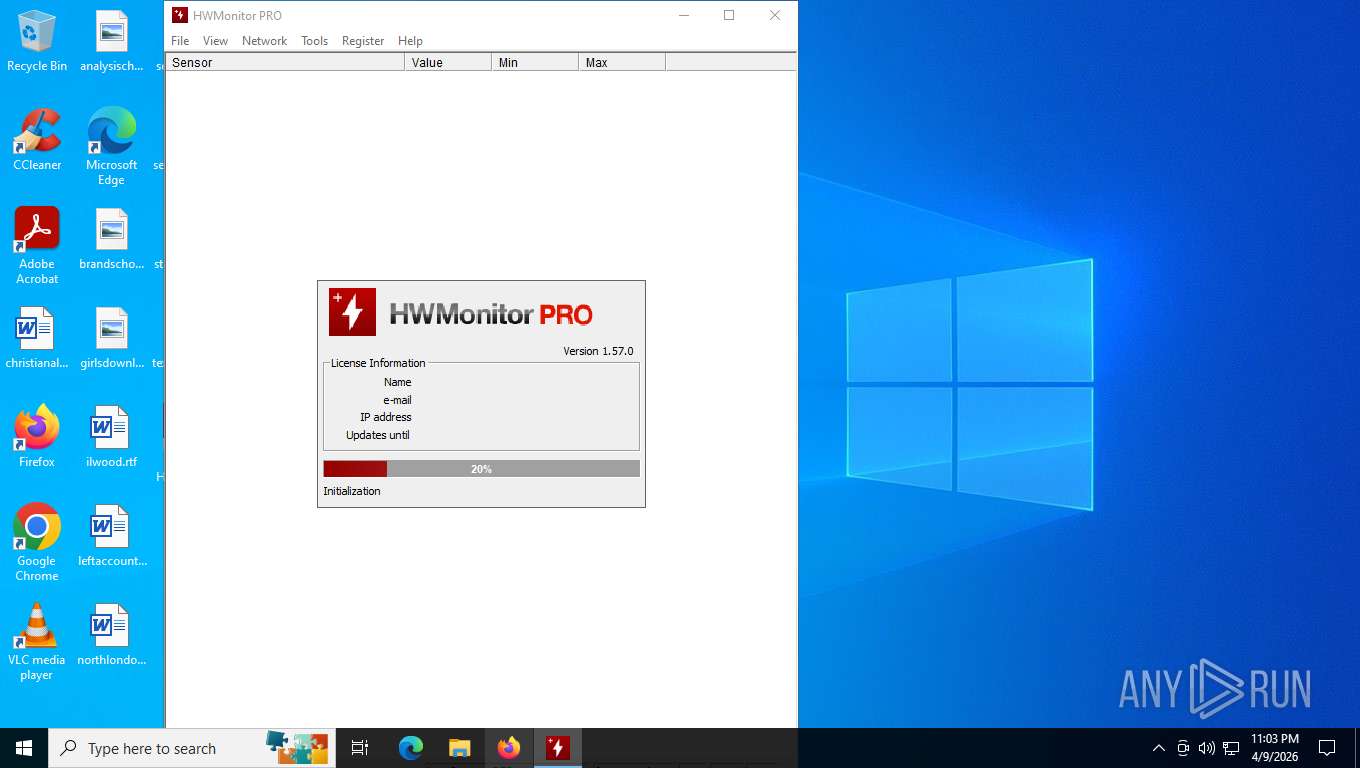The image size is (1360, 768).
Task: Click the HWMonitor PRO splash logo
Action: tap(352, 312)
